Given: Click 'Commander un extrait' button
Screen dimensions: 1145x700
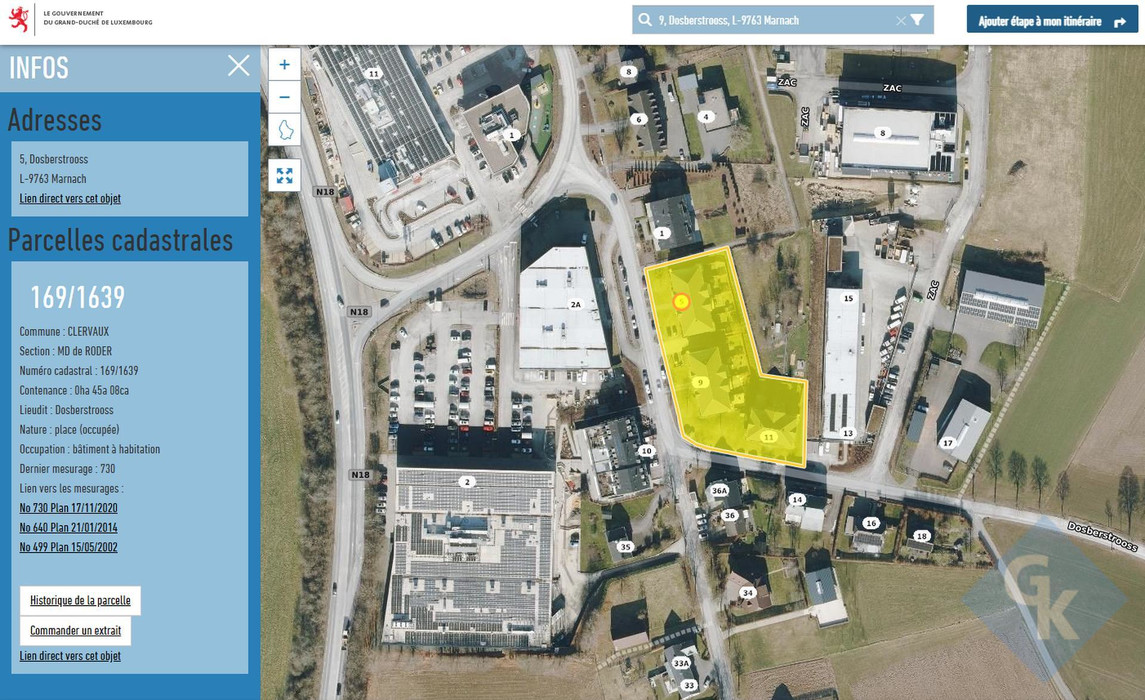Looking at the screenshot, I should point(75,630).
